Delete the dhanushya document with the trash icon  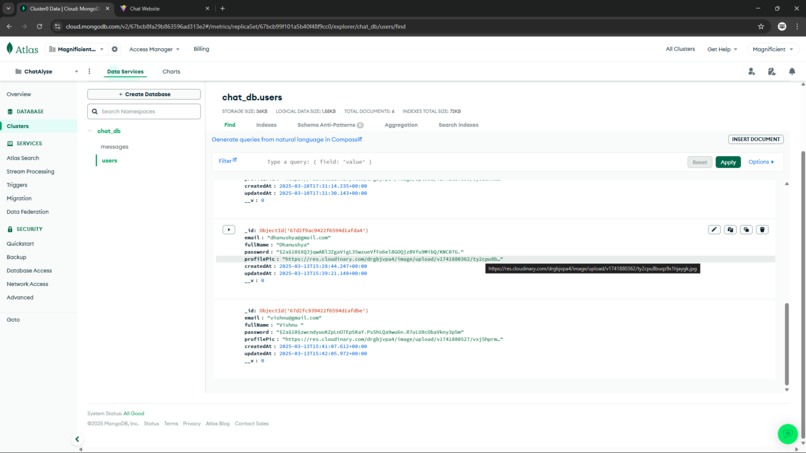coord(762,230)
